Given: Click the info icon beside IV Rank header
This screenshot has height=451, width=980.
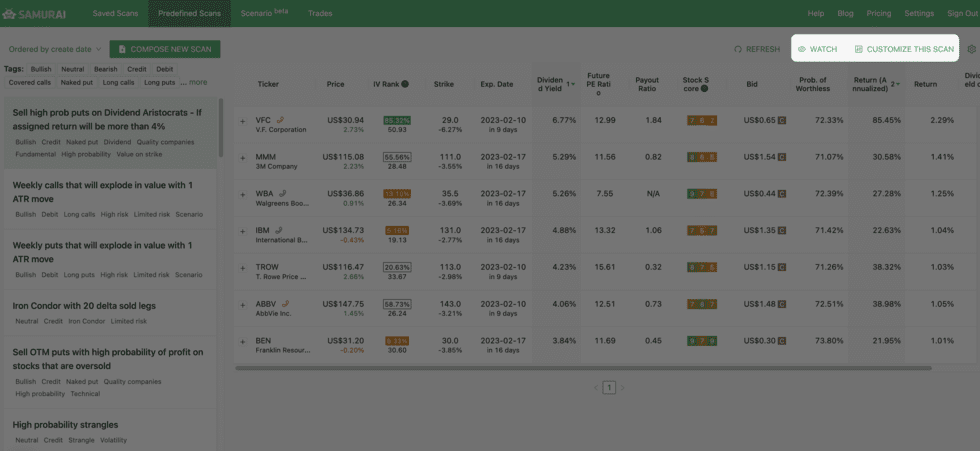Looking at the screenshot, I should [x=405, y=84].
